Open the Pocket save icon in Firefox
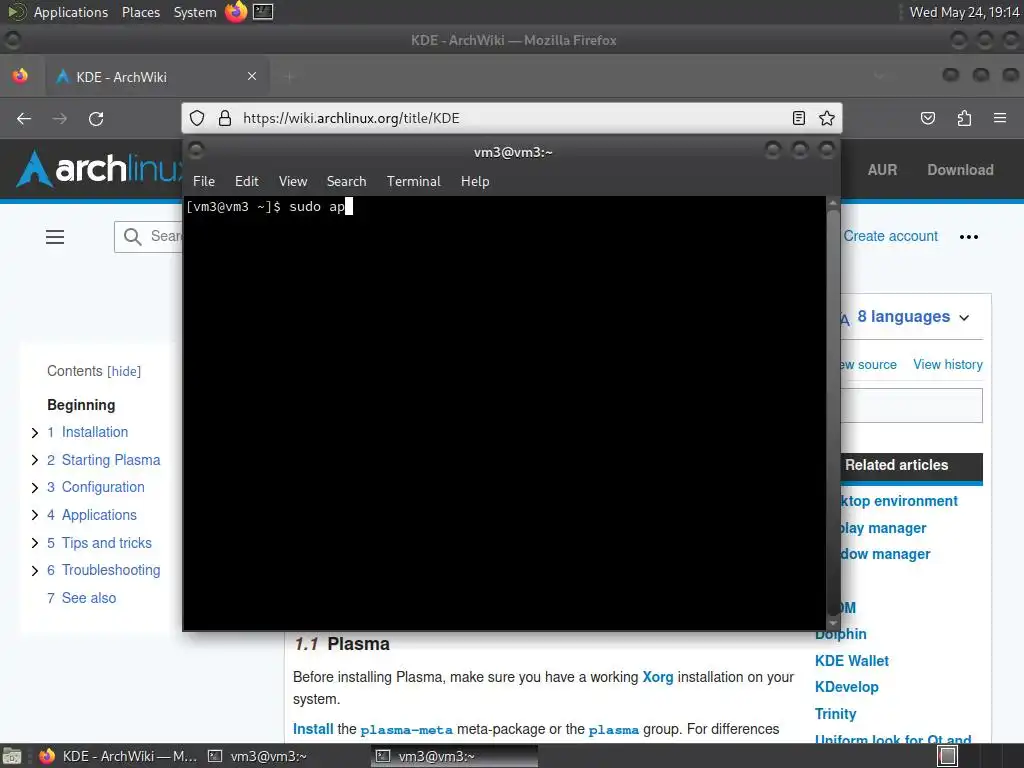 click(927, 118)
